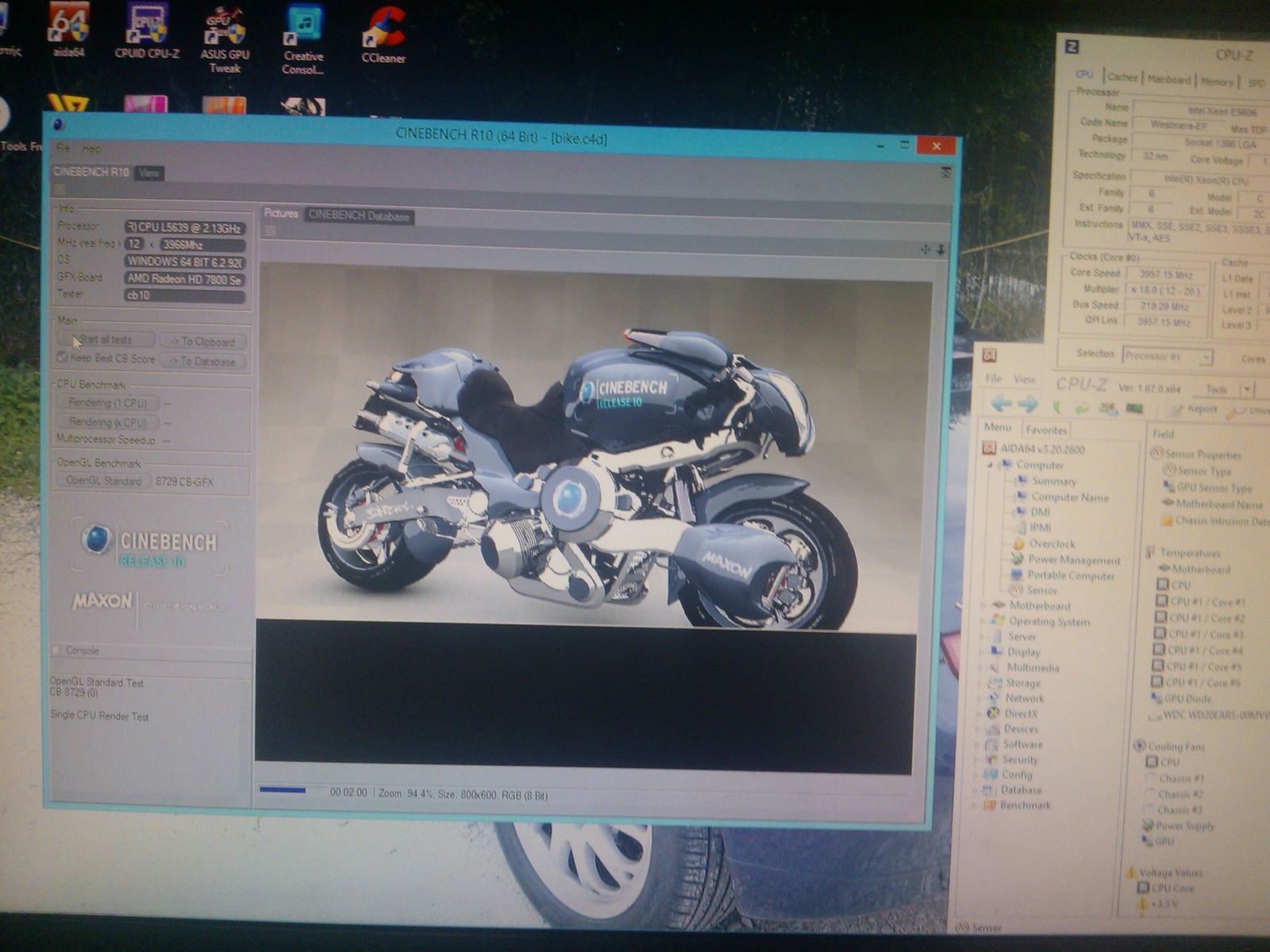Open the AIDA64 File menu
This screenshot has width=1270, height=952.
click(x=994, y=378)
